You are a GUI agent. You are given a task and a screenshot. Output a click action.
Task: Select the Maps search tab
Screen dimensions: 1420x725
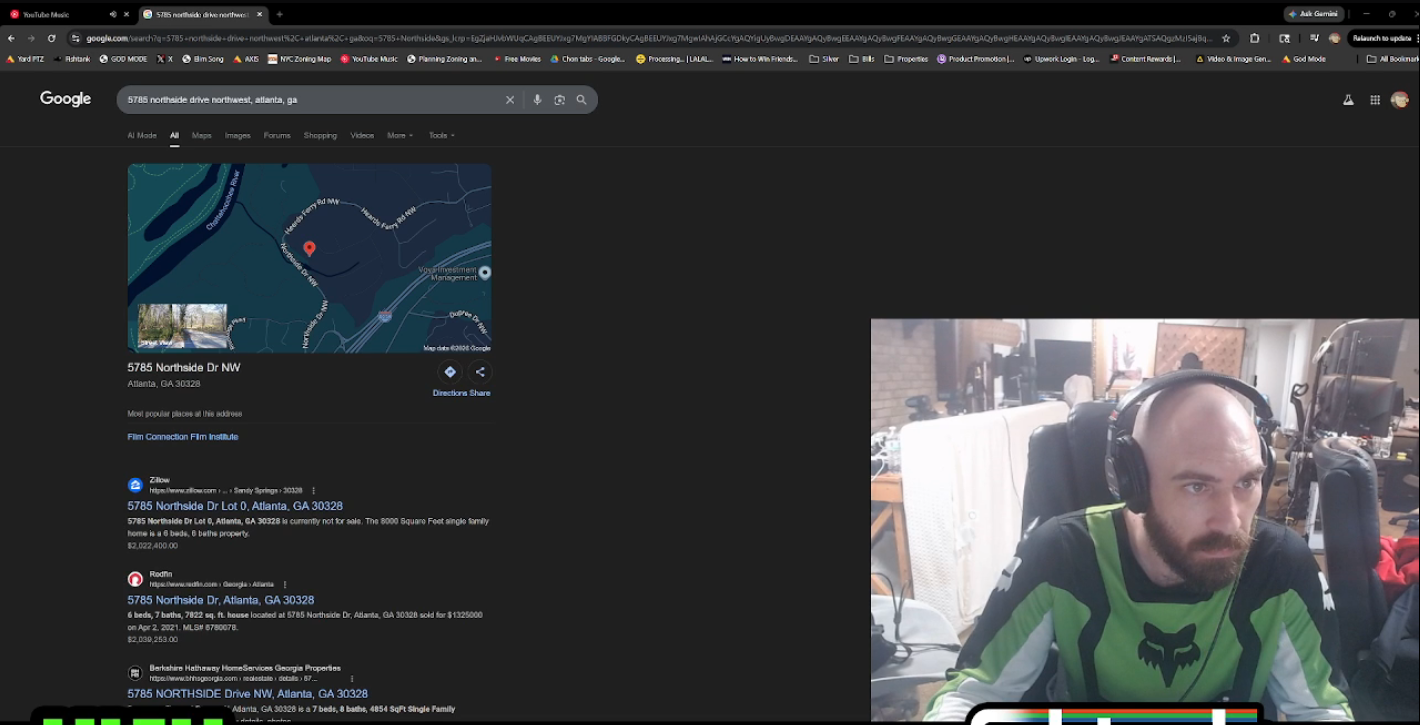tap(202, 135)
